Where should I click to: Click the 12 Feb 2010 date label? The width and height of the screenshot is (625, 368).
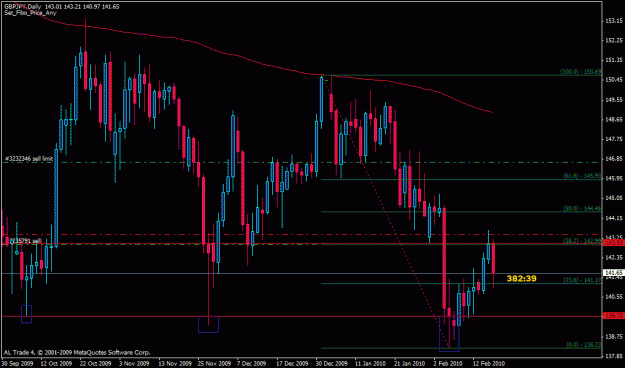tap(489, 363)
